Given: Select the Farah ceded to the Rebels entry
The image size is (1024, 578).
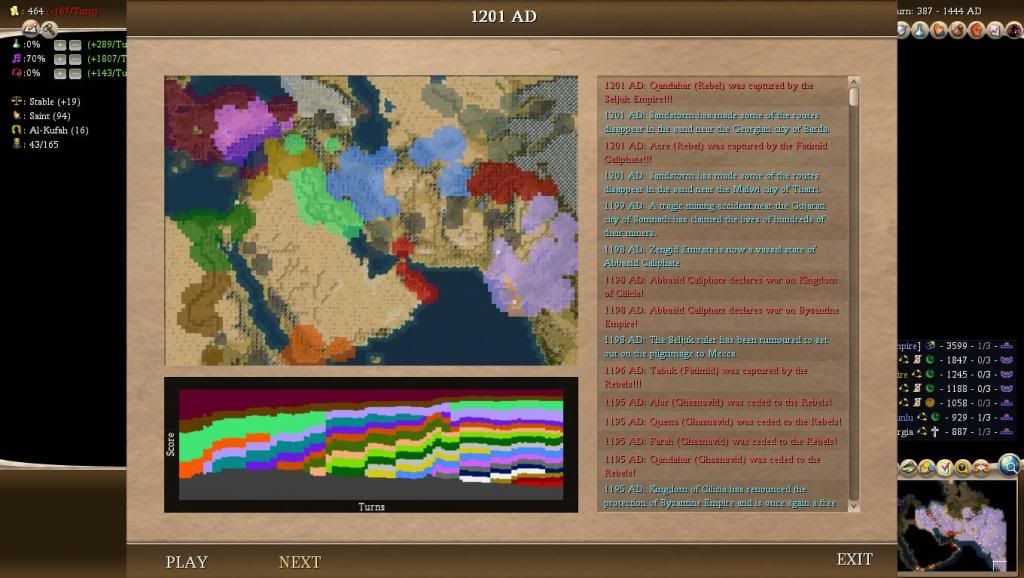Looking at the screenshot, I should pos(722,442).
